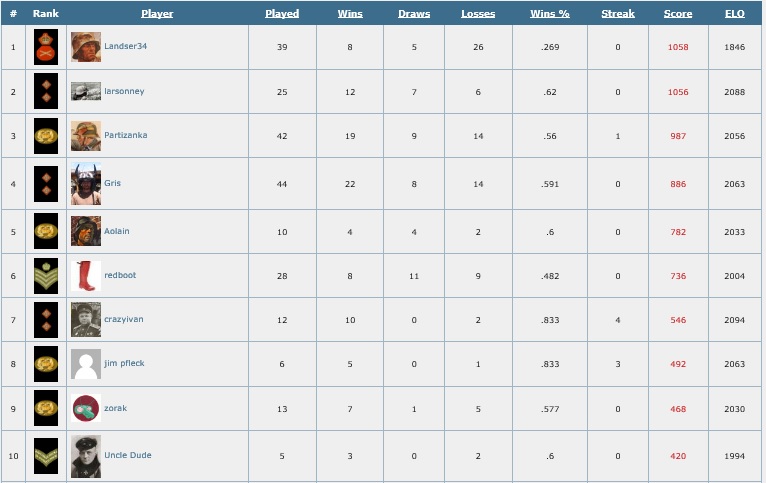Viewport: 766px width, 483px height.
Task: Click jim pfleck's default silhouette avatar
Action: [x=86, y=364]
